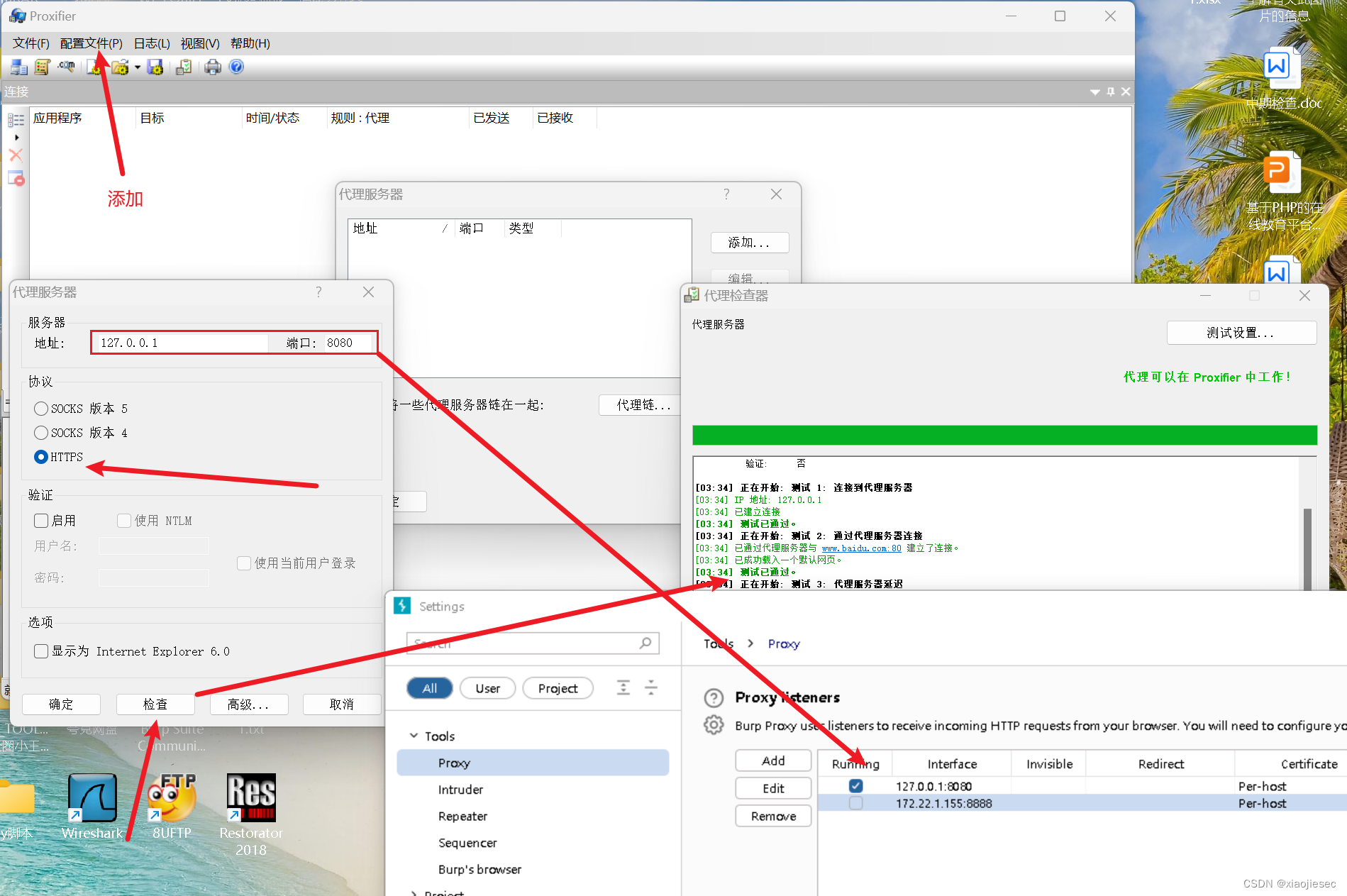The image size is (1347, 896).
Task: Click the question-mark help icon by Proxy listeners
Action: tap(714, 698)
